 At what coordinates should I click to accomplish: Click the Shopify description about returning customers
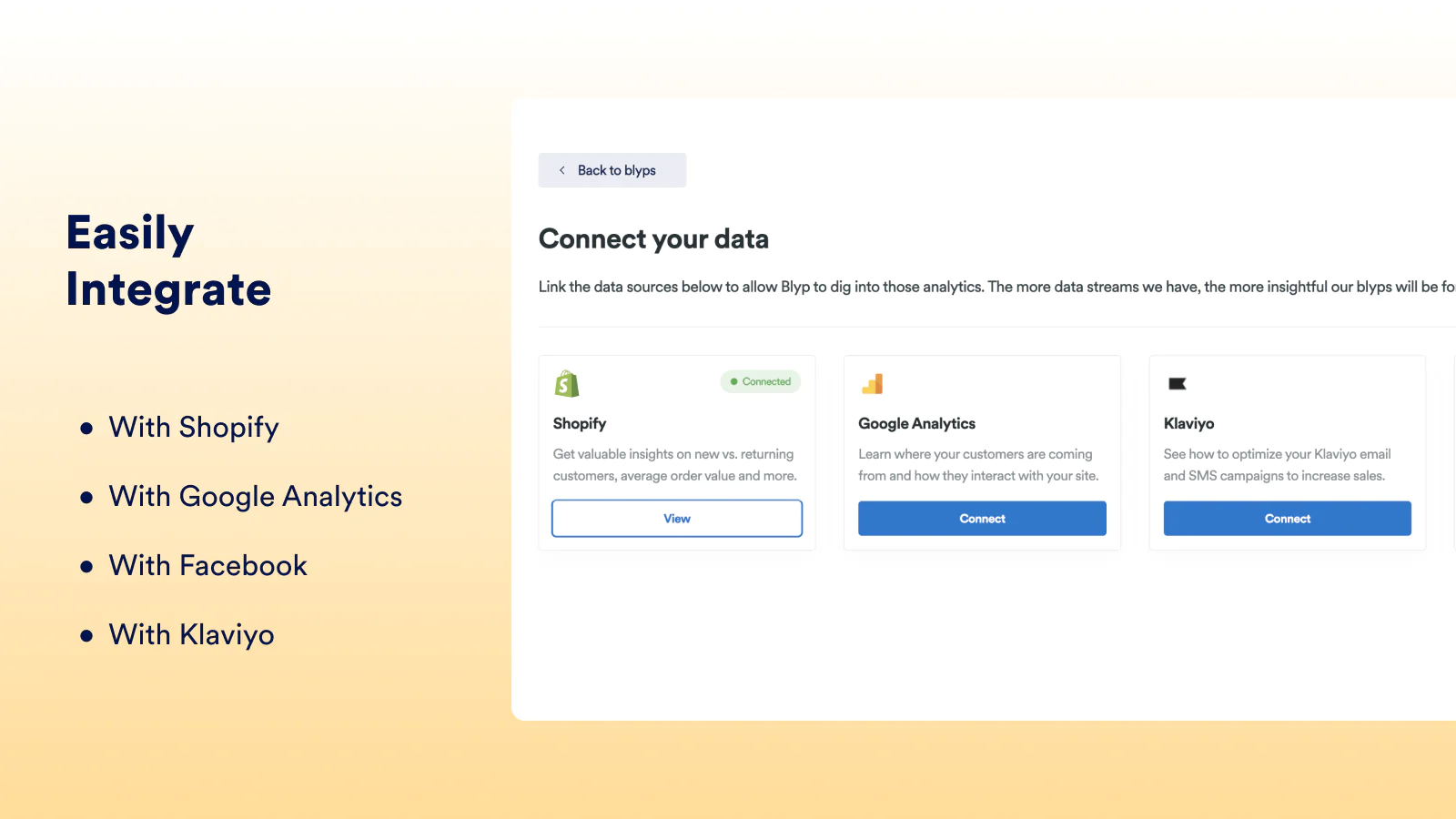(x=675, y=465)
